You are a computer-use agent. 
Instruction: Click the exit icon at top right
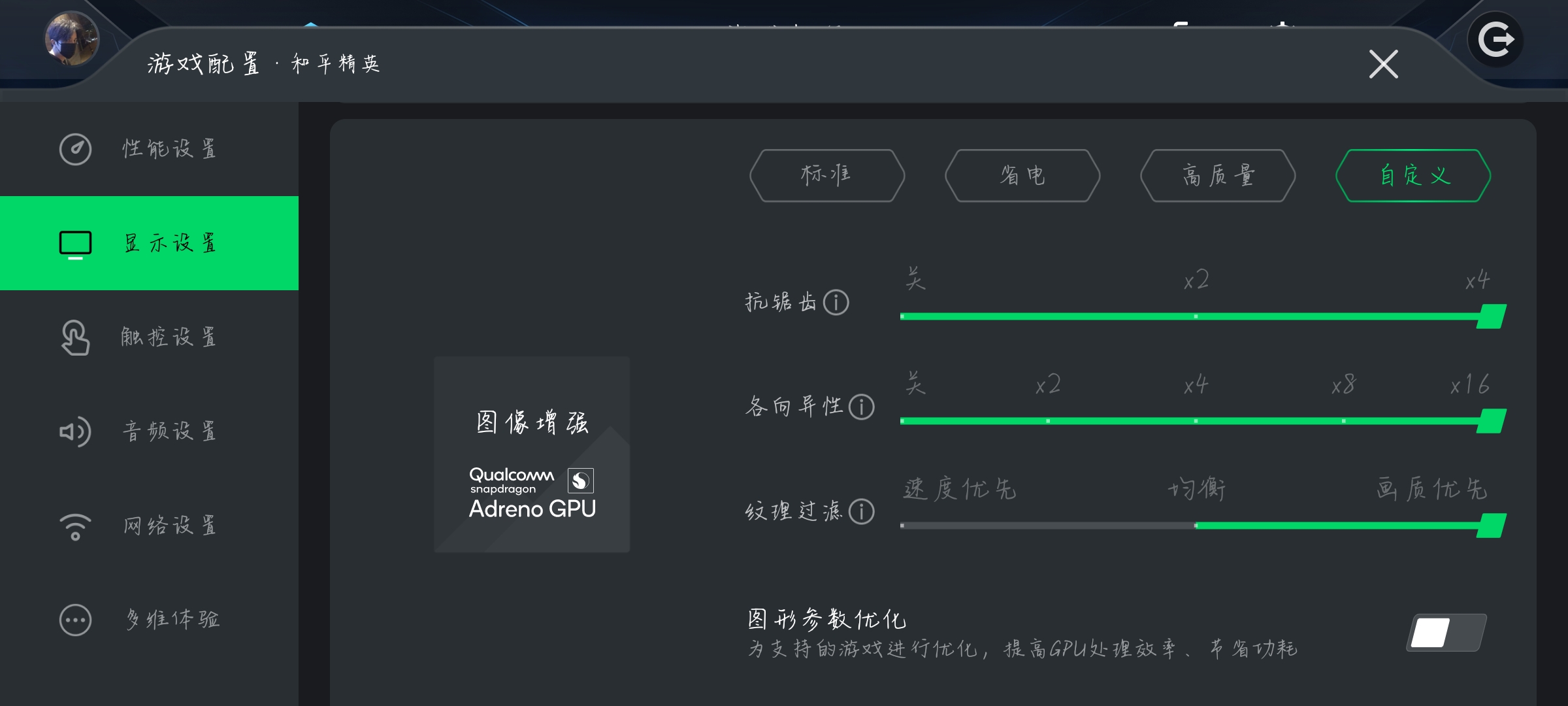point(1495,40)
